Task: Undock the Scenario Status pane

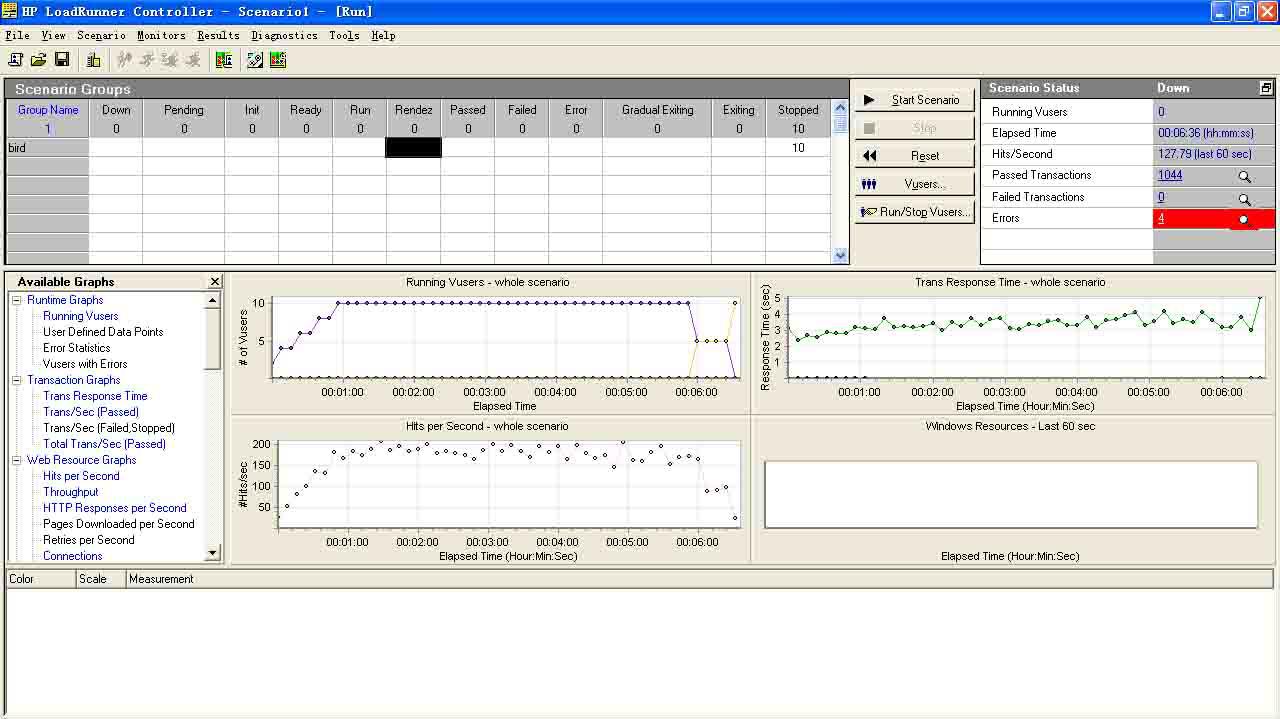Action: 1266,88
